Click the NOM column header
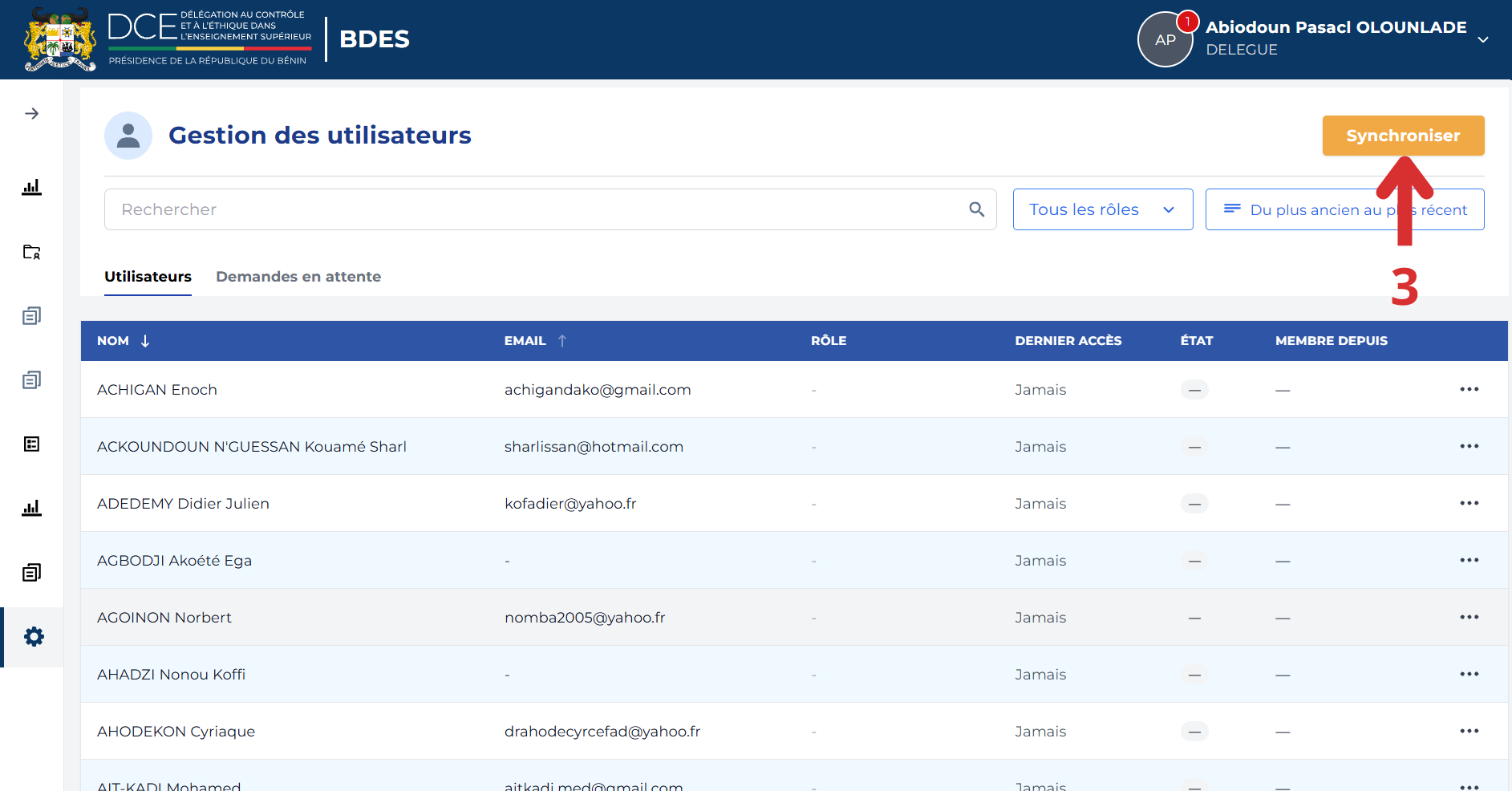The image size is (1512, 791). pos(113,341)
